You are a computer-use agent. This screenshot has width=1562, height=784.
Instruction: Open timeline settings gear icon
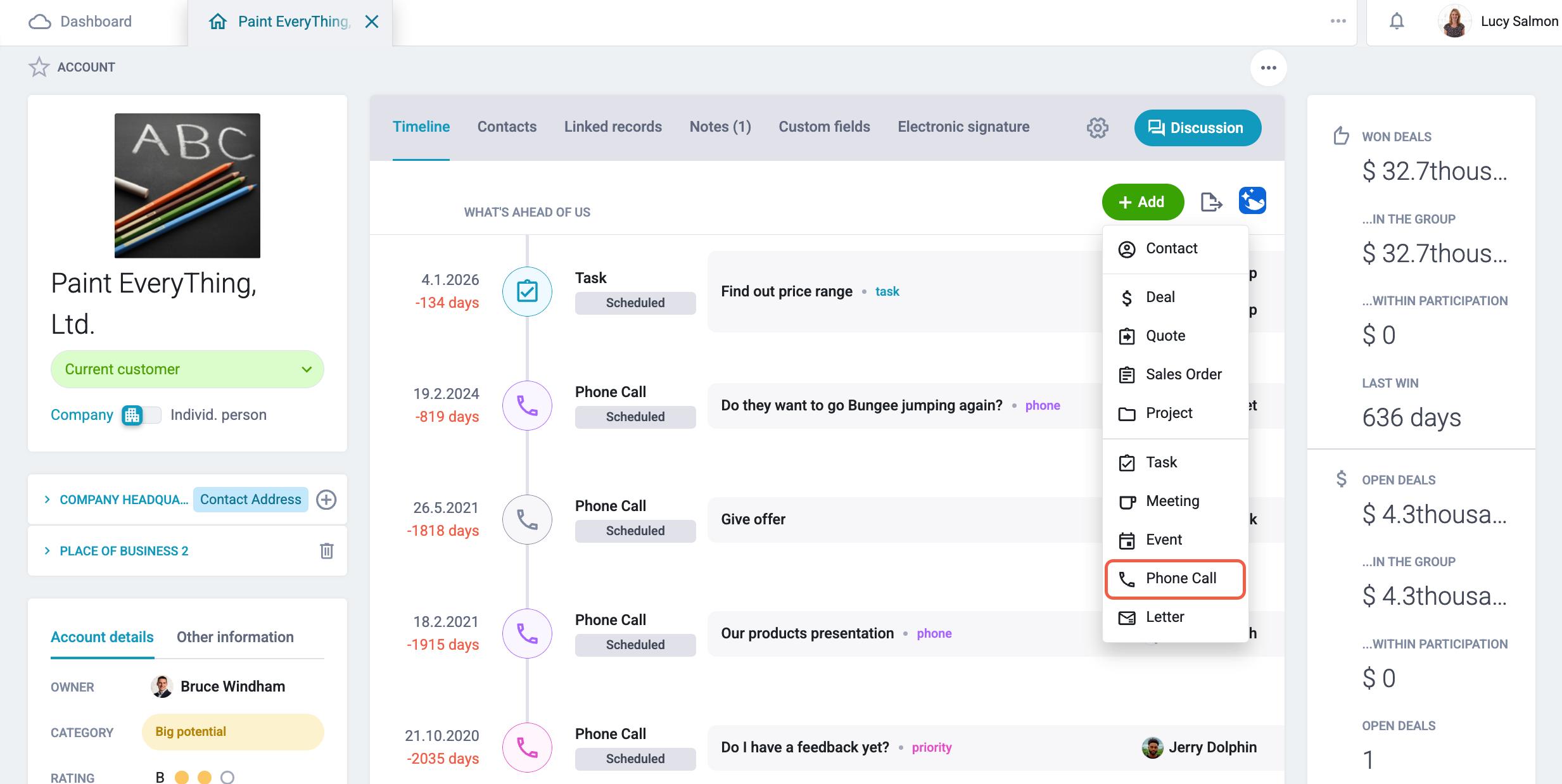coord(1098,128)
